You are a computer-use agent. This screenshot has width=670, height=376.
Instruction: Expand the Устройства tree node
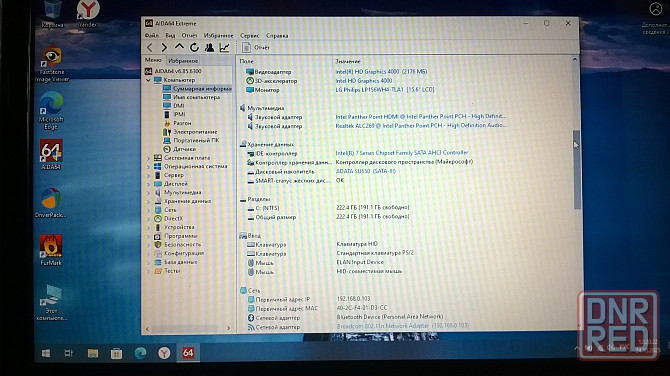tap(148, 227)
